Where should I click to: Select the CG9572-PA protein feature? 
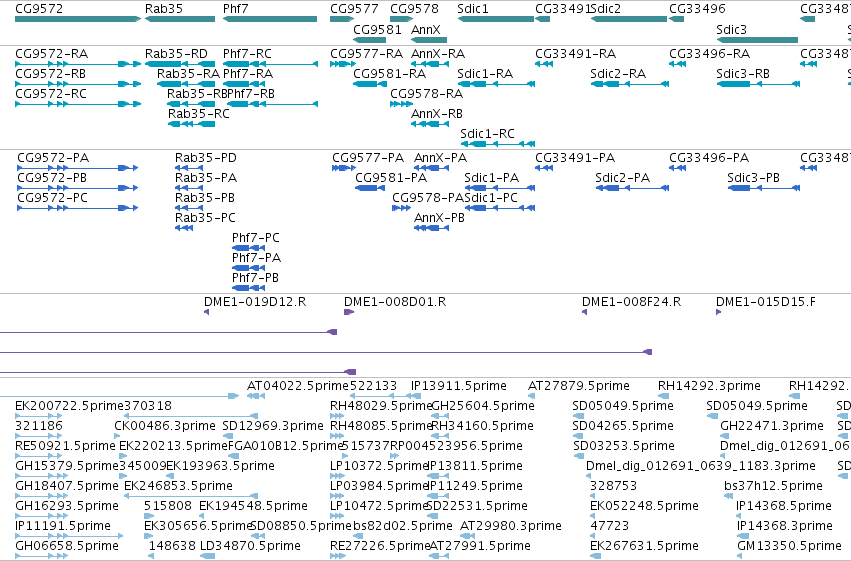click(x=78, y=168)
